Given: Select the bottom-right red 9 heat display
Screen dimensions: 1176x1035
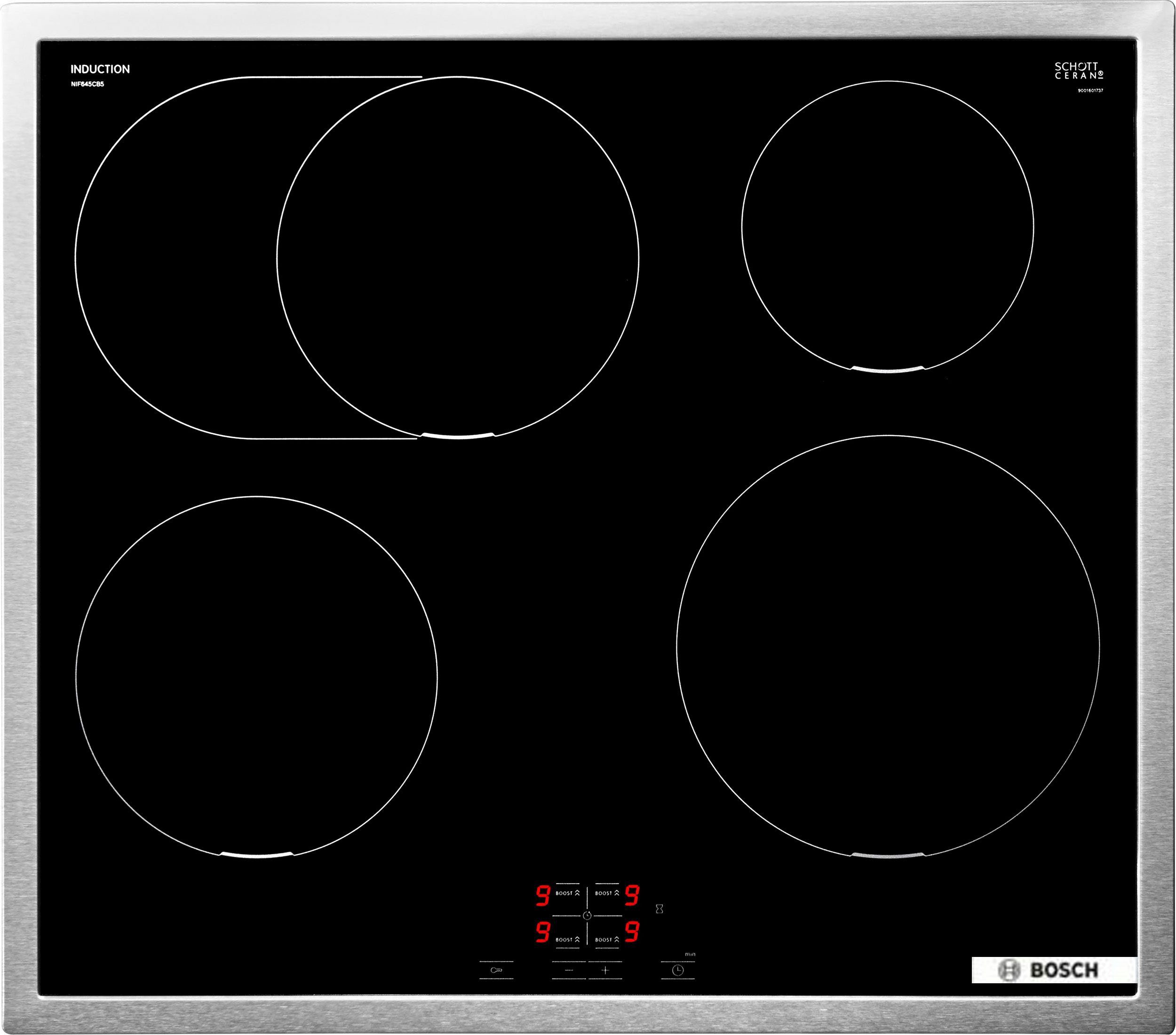Looking at the screenshot, I should click(x=632, y=932).
